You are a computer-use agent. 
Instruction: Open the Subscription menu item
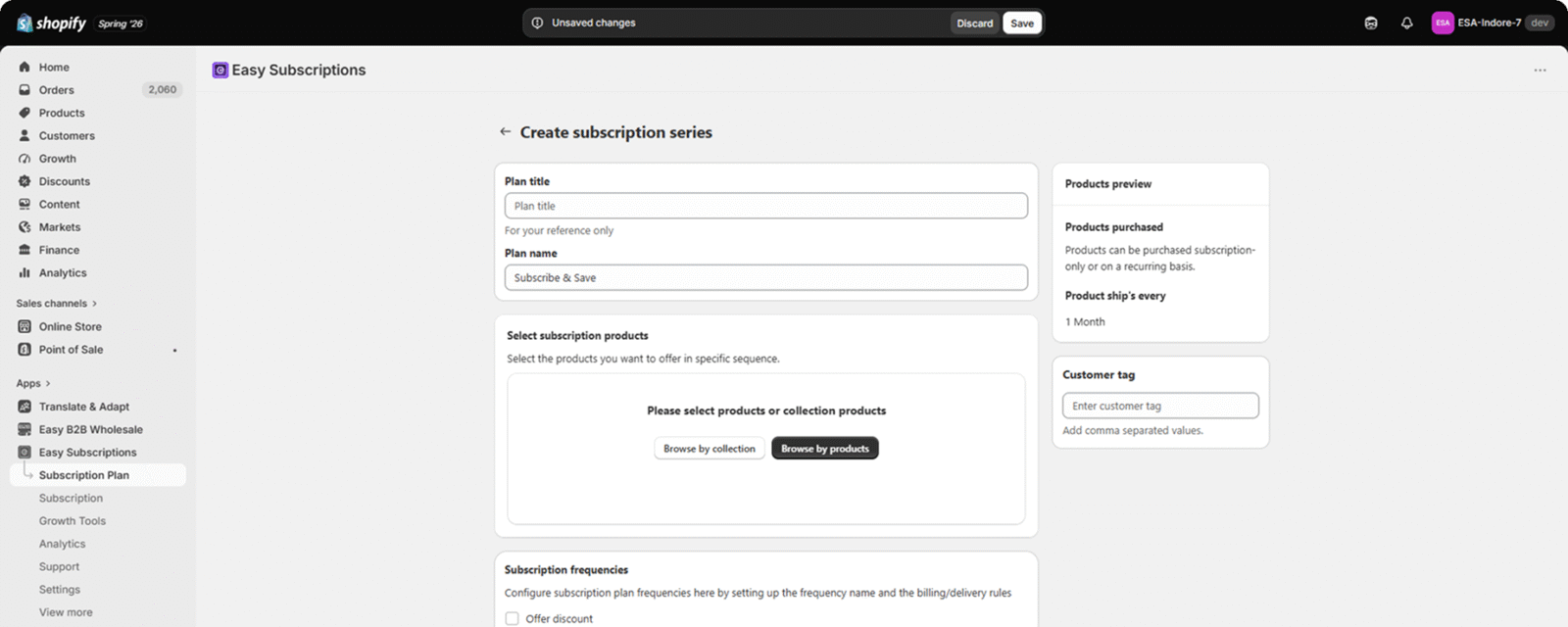point(71,498)
